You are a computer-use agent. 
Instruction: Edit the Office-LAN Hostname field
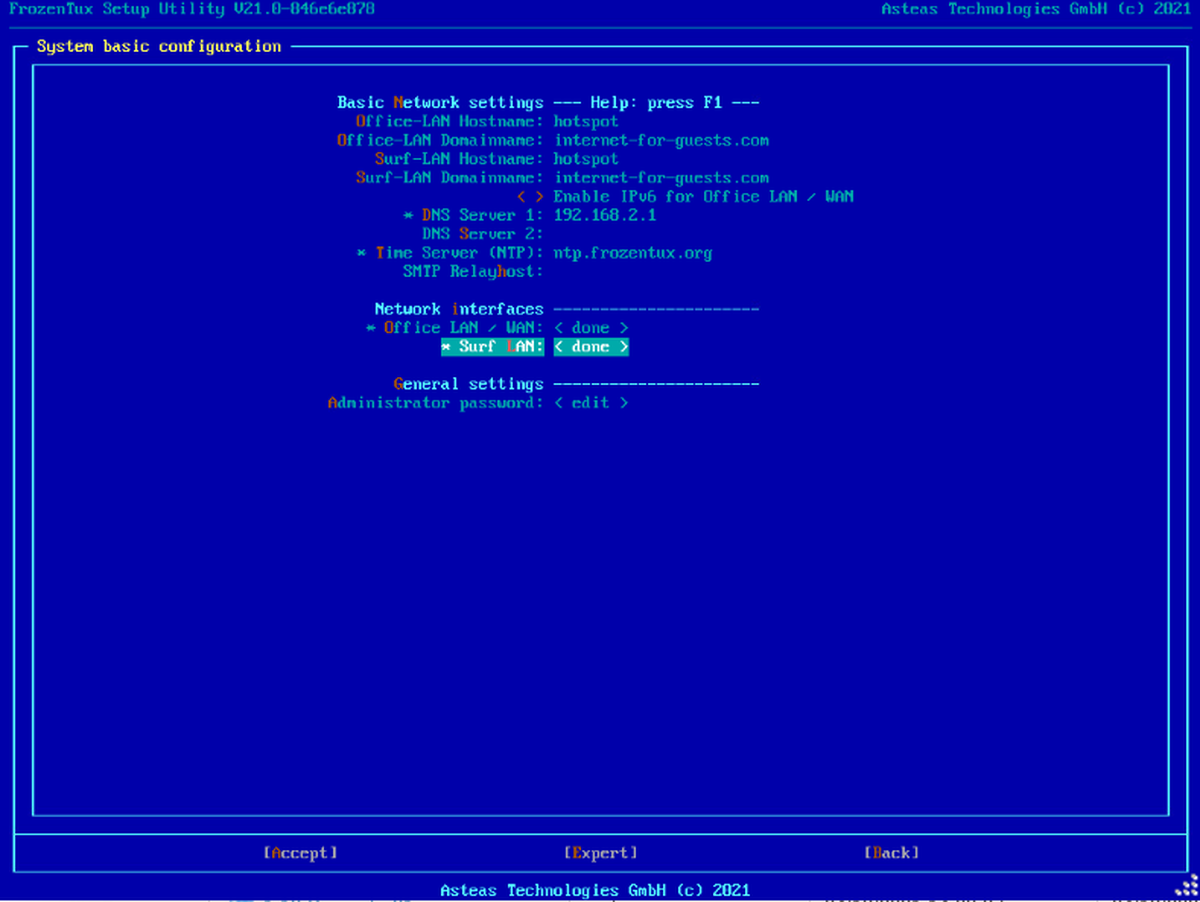click(586, 121)
